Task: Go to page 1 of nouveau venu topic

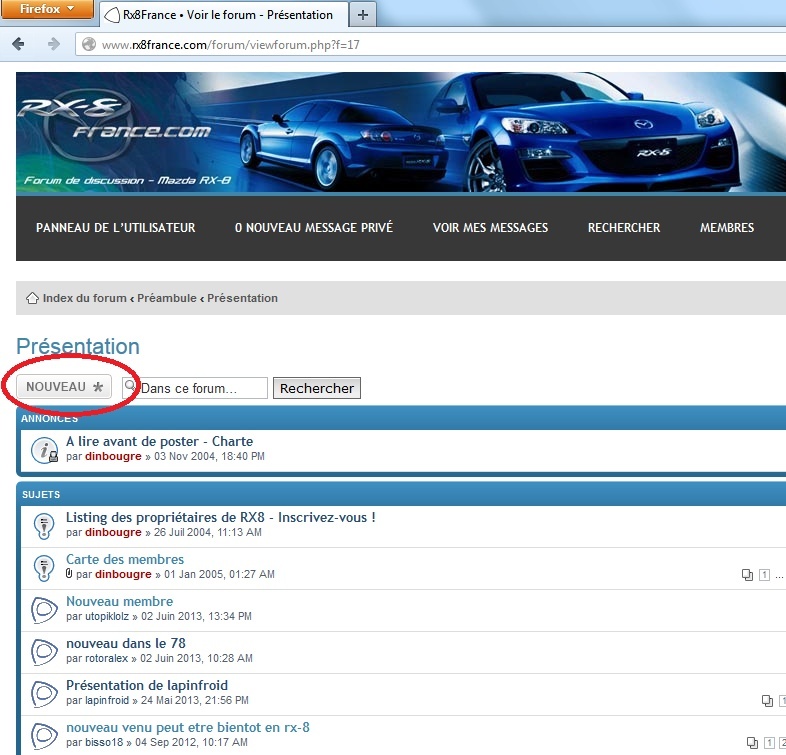Action: point(769,743)
